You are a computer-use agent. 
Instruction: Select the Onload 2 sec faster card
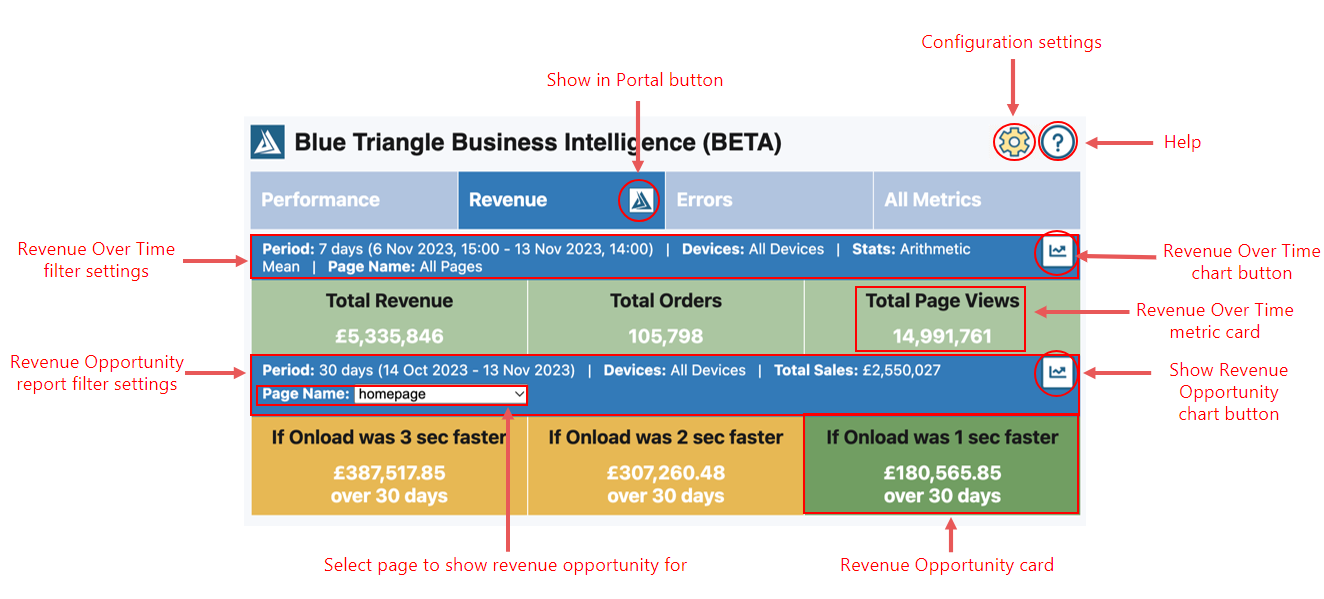pos(666,465)
